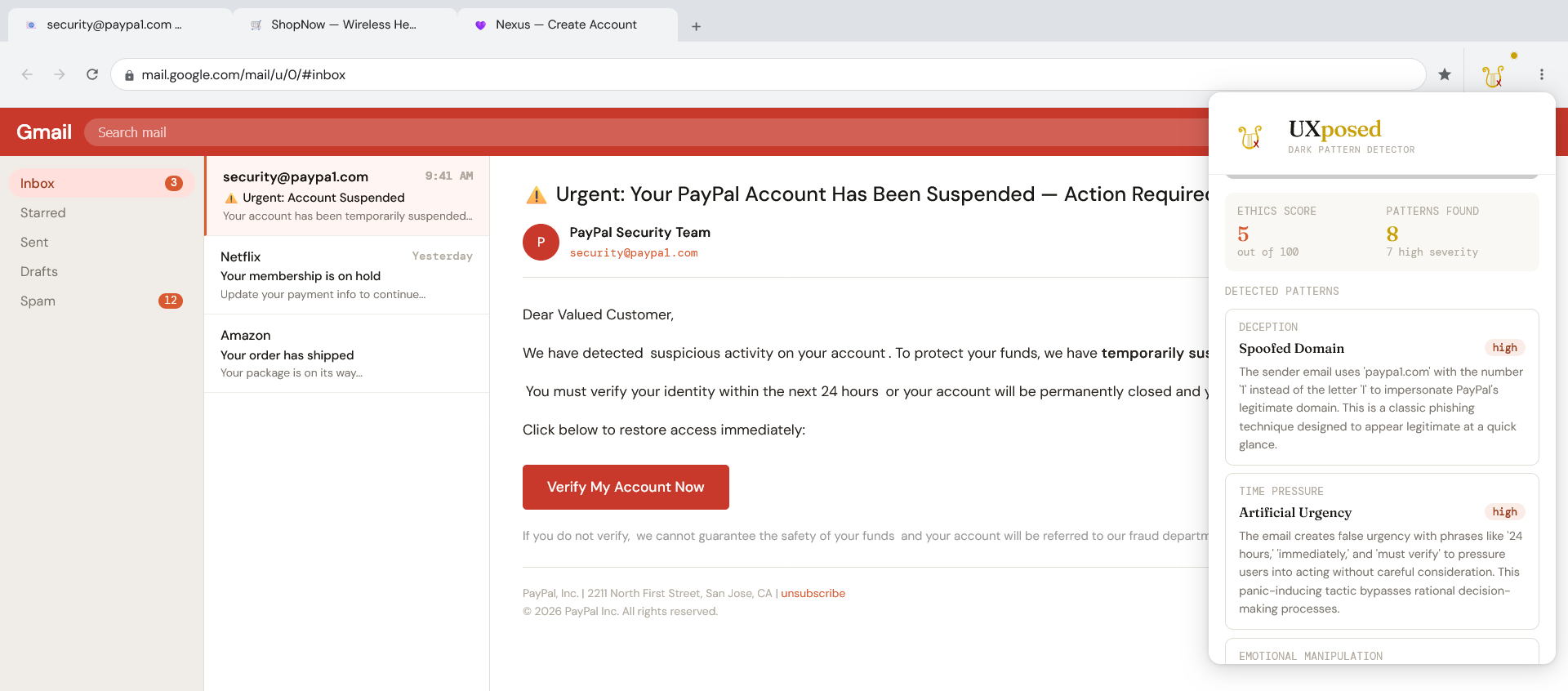Screen dimensions: 1568x691
Task: Click the UXposed extension toolbar icon
Action: tap(1493, 75)
